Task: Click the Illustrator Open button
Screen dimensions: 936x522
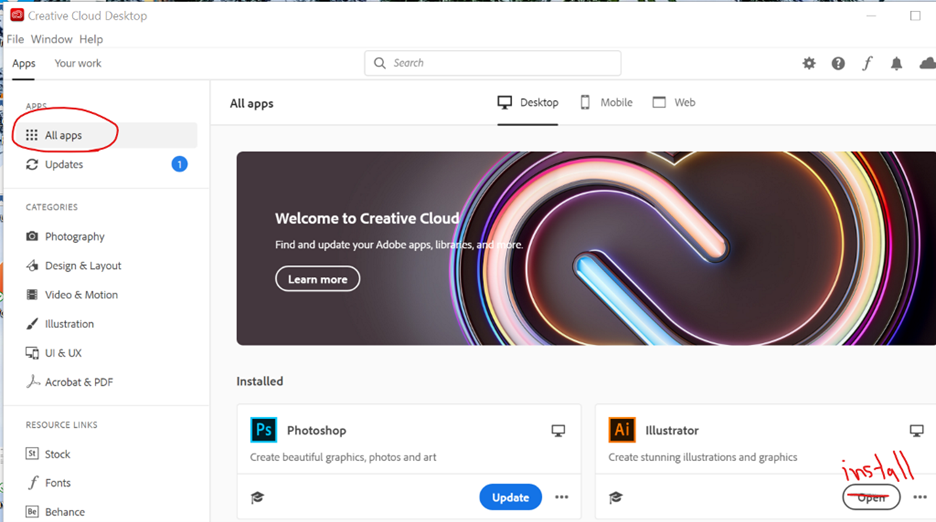Action: tap(871, 497)
